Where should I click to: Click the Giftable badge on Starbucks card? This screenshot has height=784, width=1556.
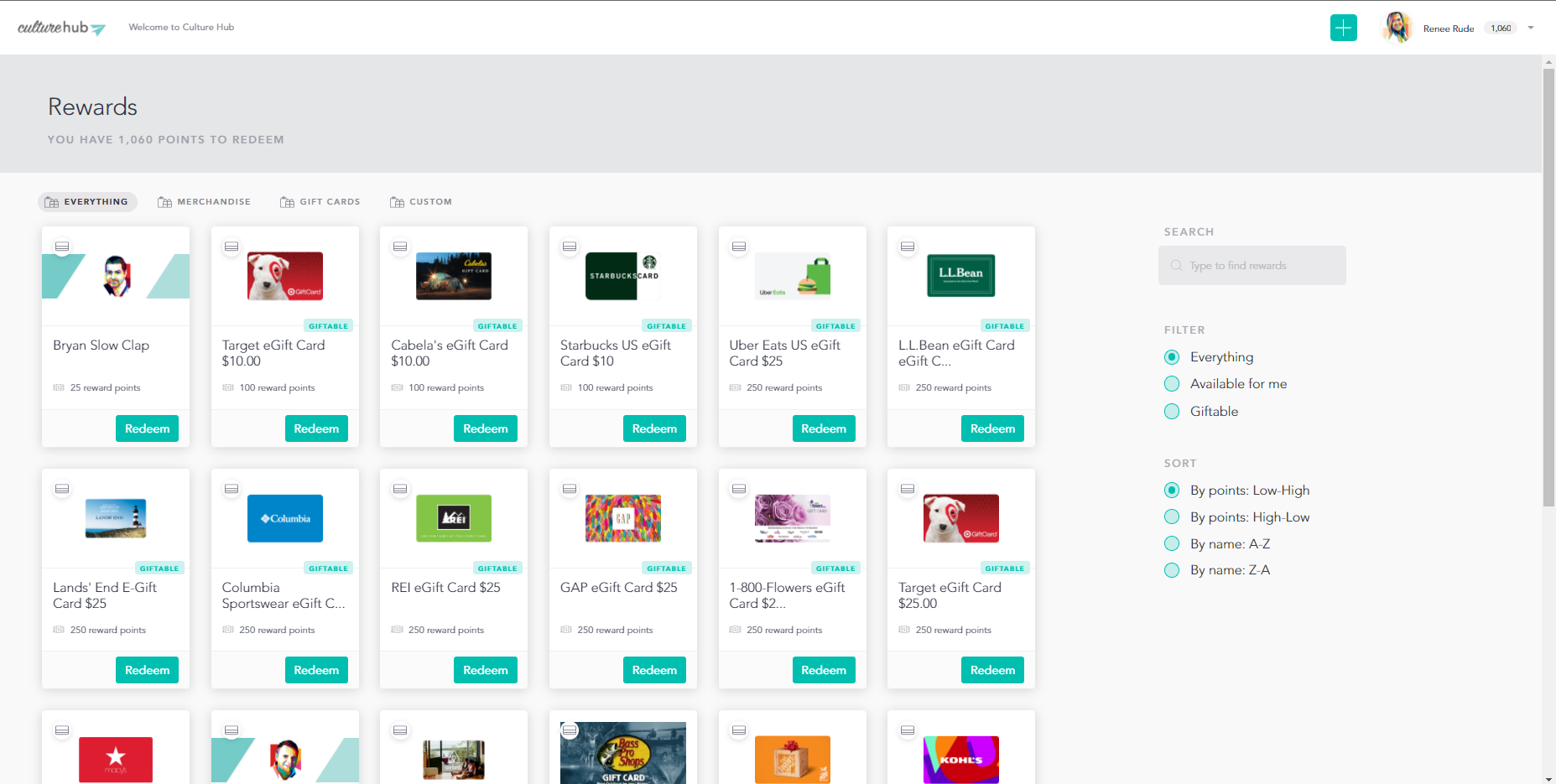[x=667, y=326]
